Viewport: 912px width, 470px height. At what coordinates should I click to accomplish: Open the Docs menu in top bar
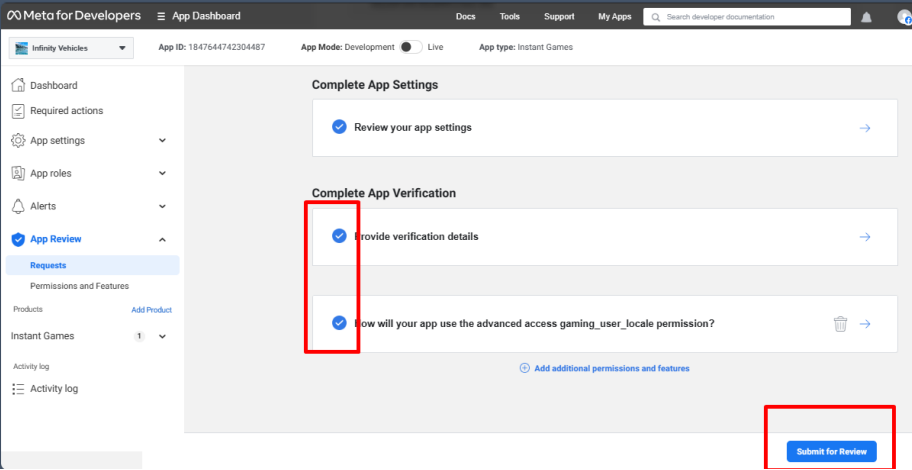click(465, 16)
